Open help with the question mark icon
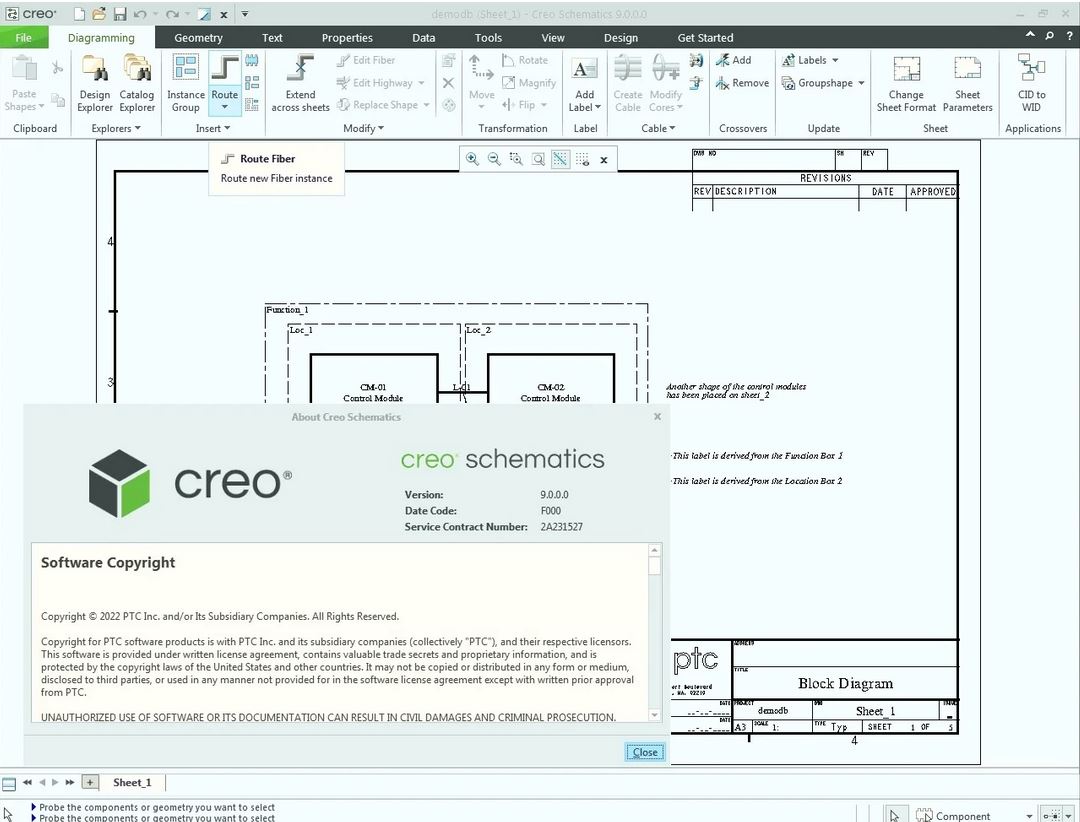The width and height of the screenshot is (1080, 822). tap(1070, 36)
